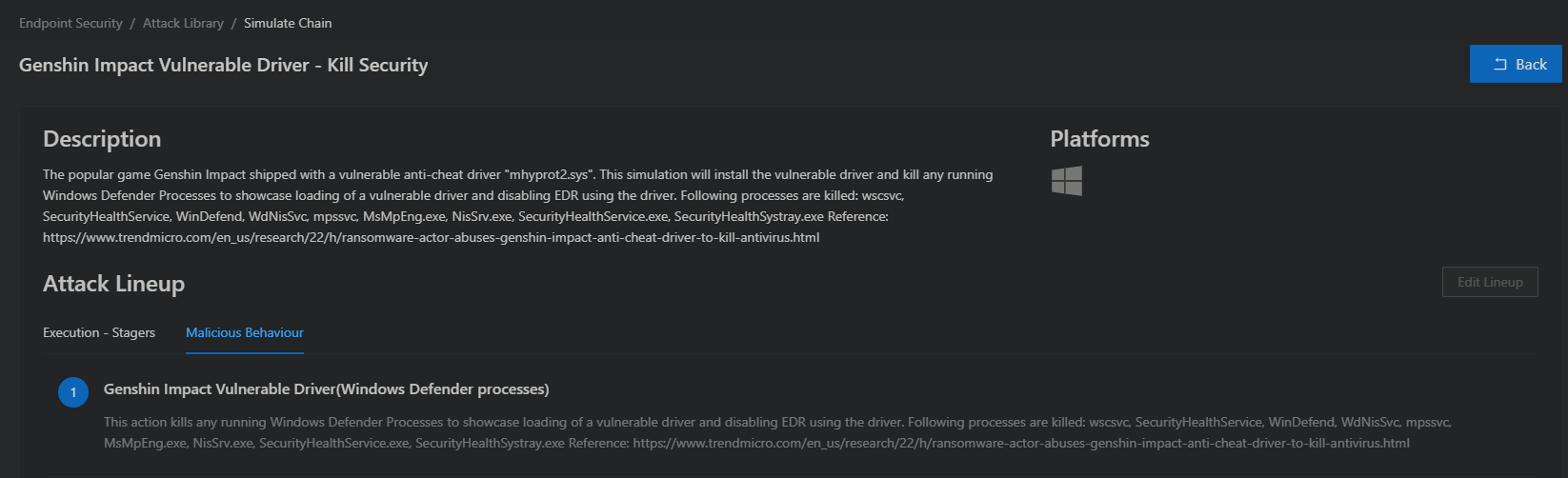Open trendmicro reference URL in step details
Screen dimensions: 1568x478
(x=1021, y=443)
